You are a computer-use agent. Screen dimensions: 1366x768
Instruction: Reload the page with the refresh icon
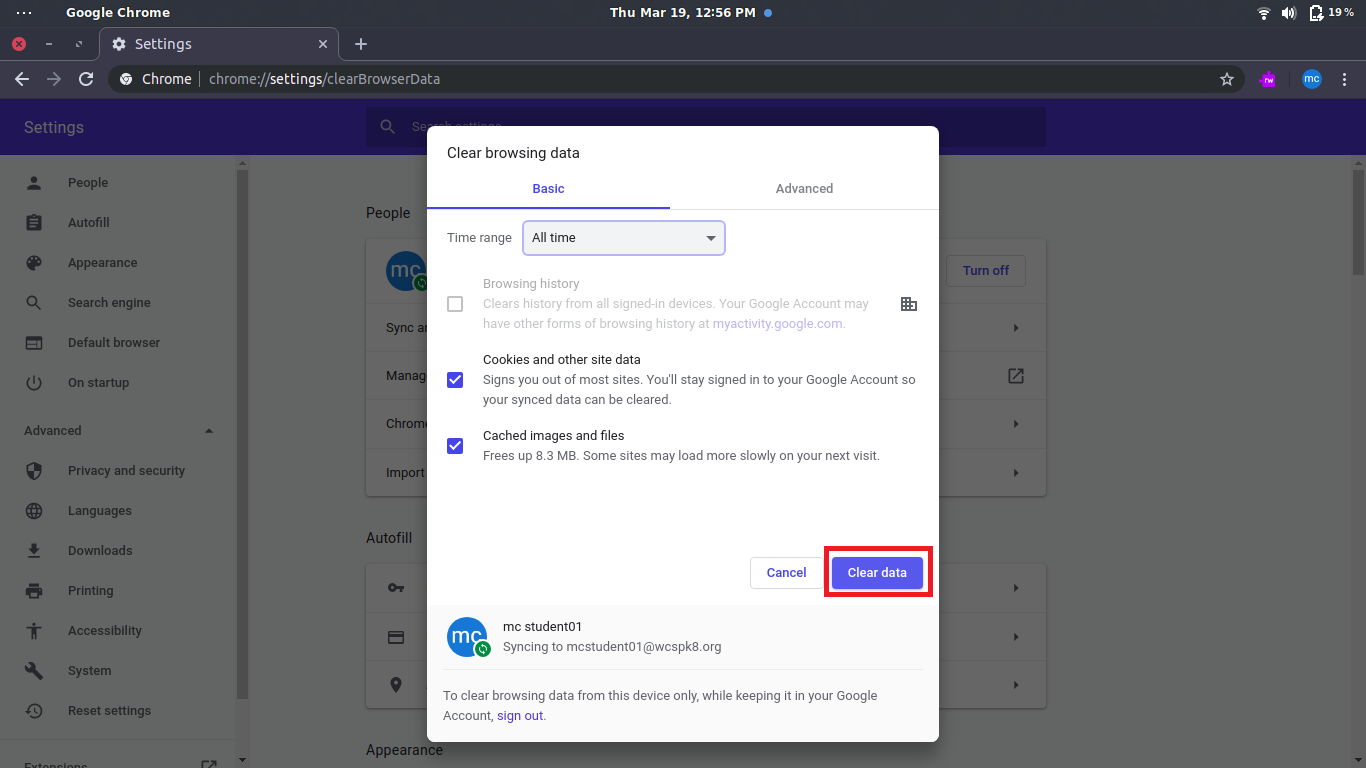coord(86,79)
